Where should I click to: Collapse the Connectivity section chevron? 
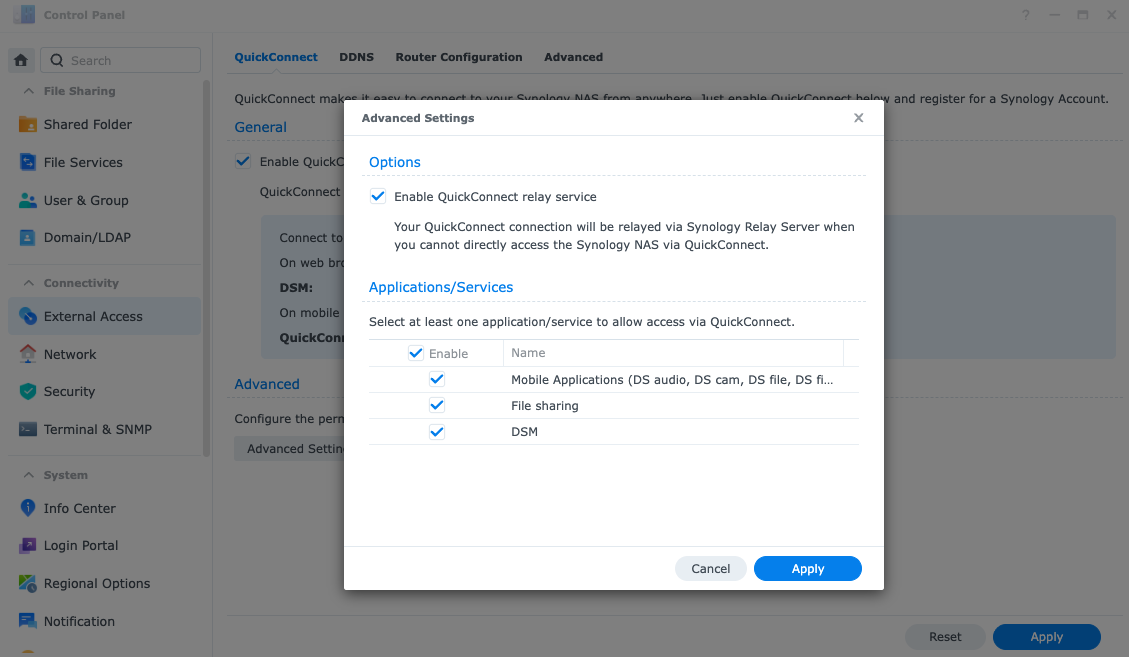pyautogui.click(x=28, y=283)
